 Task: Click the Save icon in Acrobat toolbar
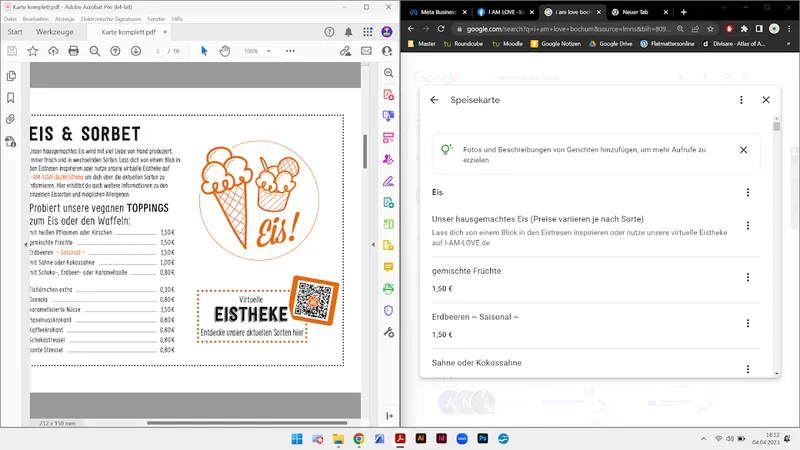(12, 51)
